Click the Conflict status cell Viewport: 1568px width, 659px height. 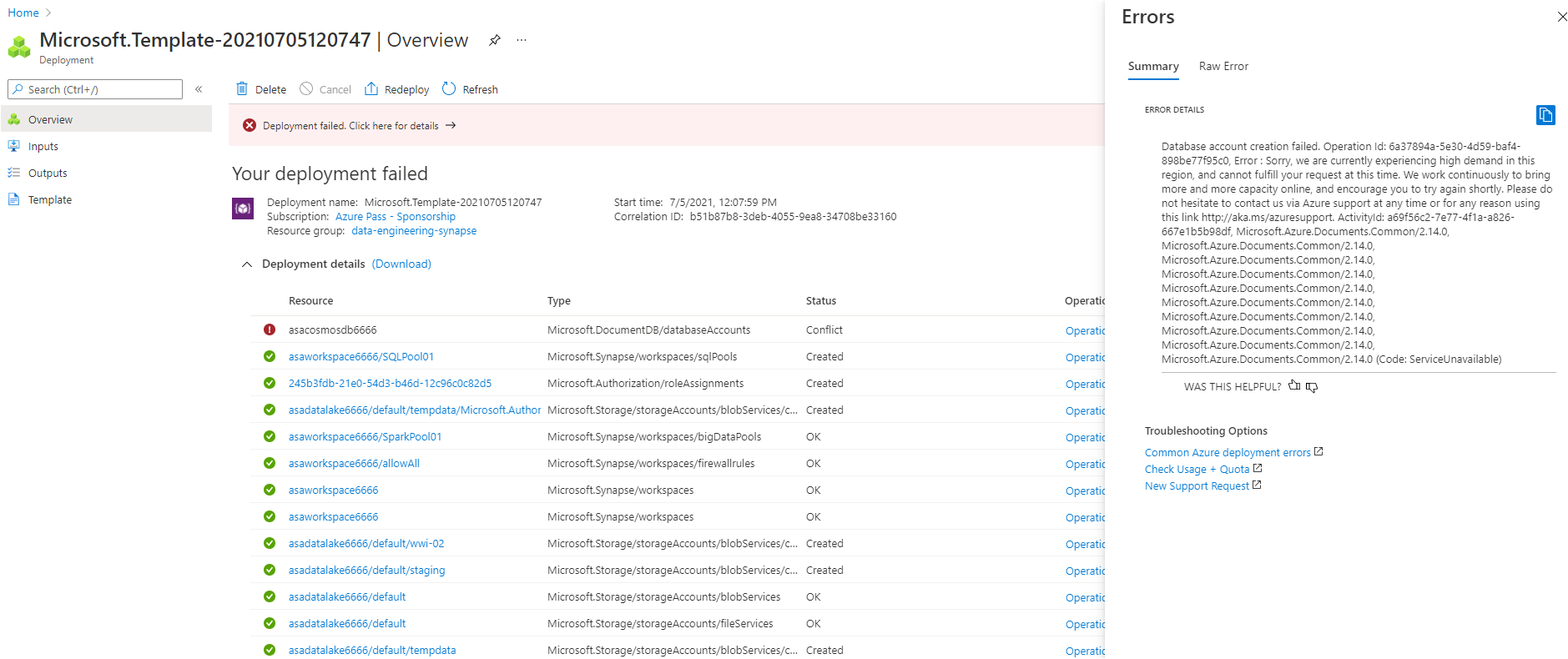point(824,329)
